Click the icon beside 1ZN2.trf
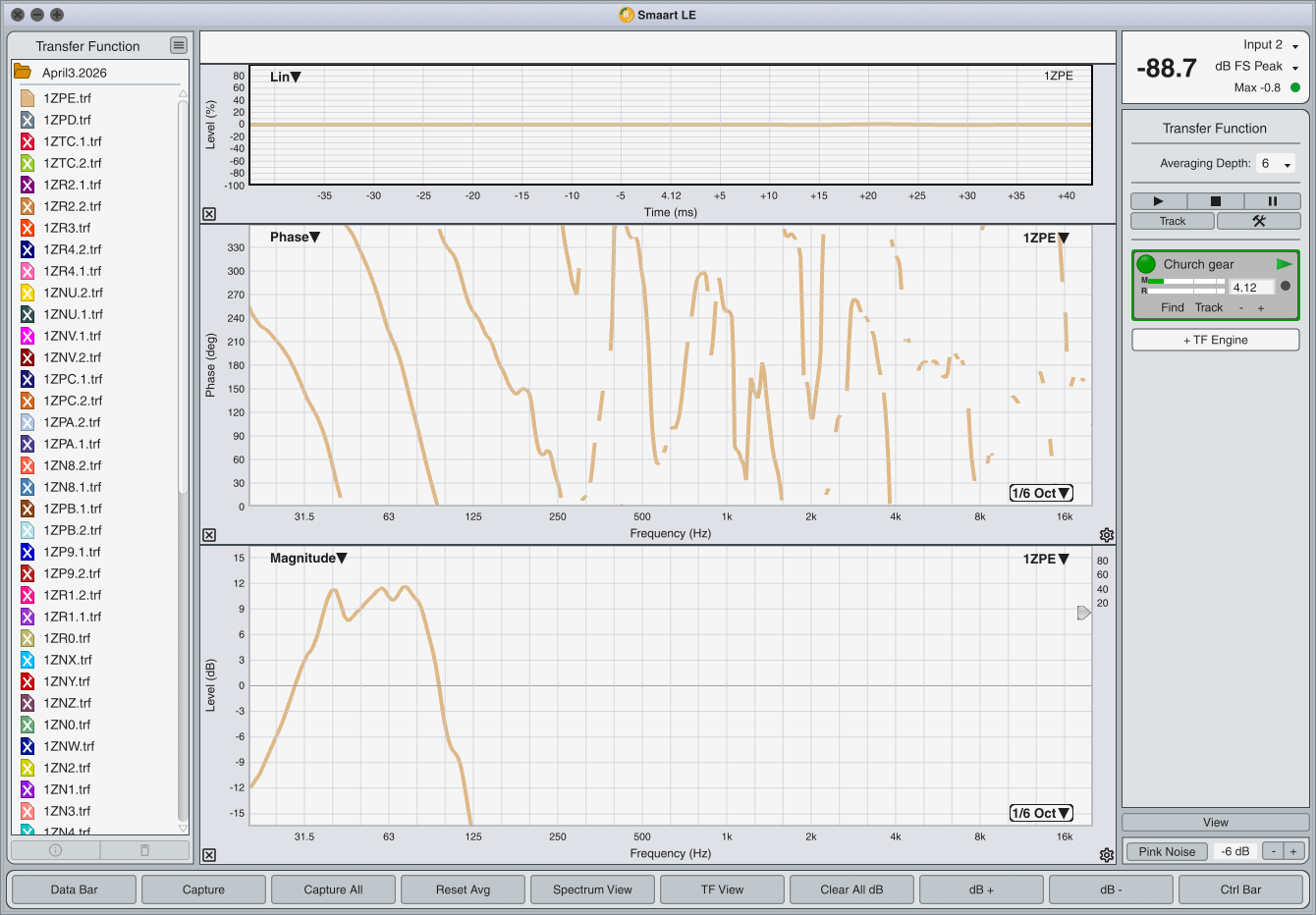Screen dimensions: 1316x915 coord(27,768)
